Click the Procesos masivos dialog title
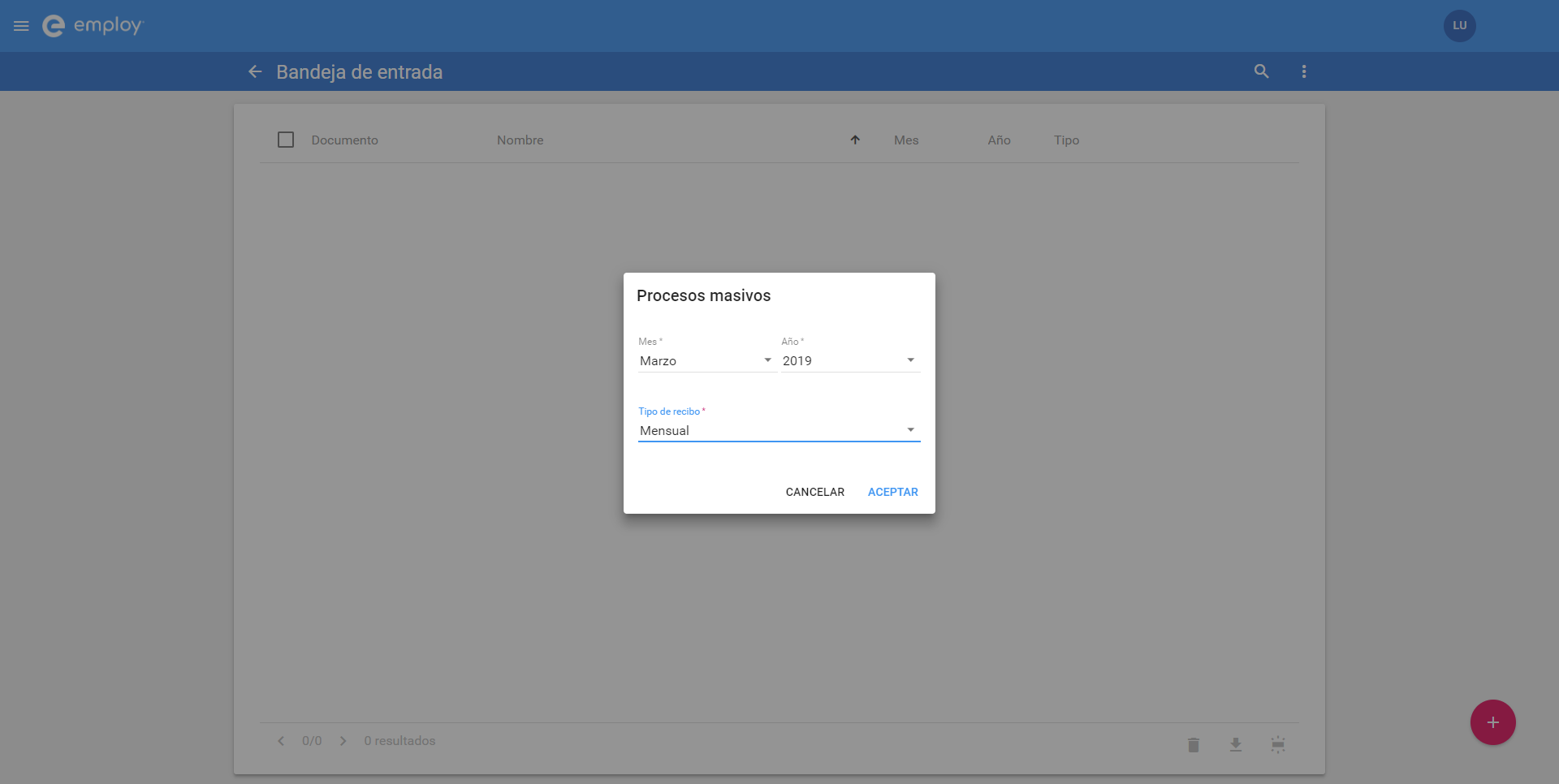The width and height of the screenshot is (1559, 784). 703,295
